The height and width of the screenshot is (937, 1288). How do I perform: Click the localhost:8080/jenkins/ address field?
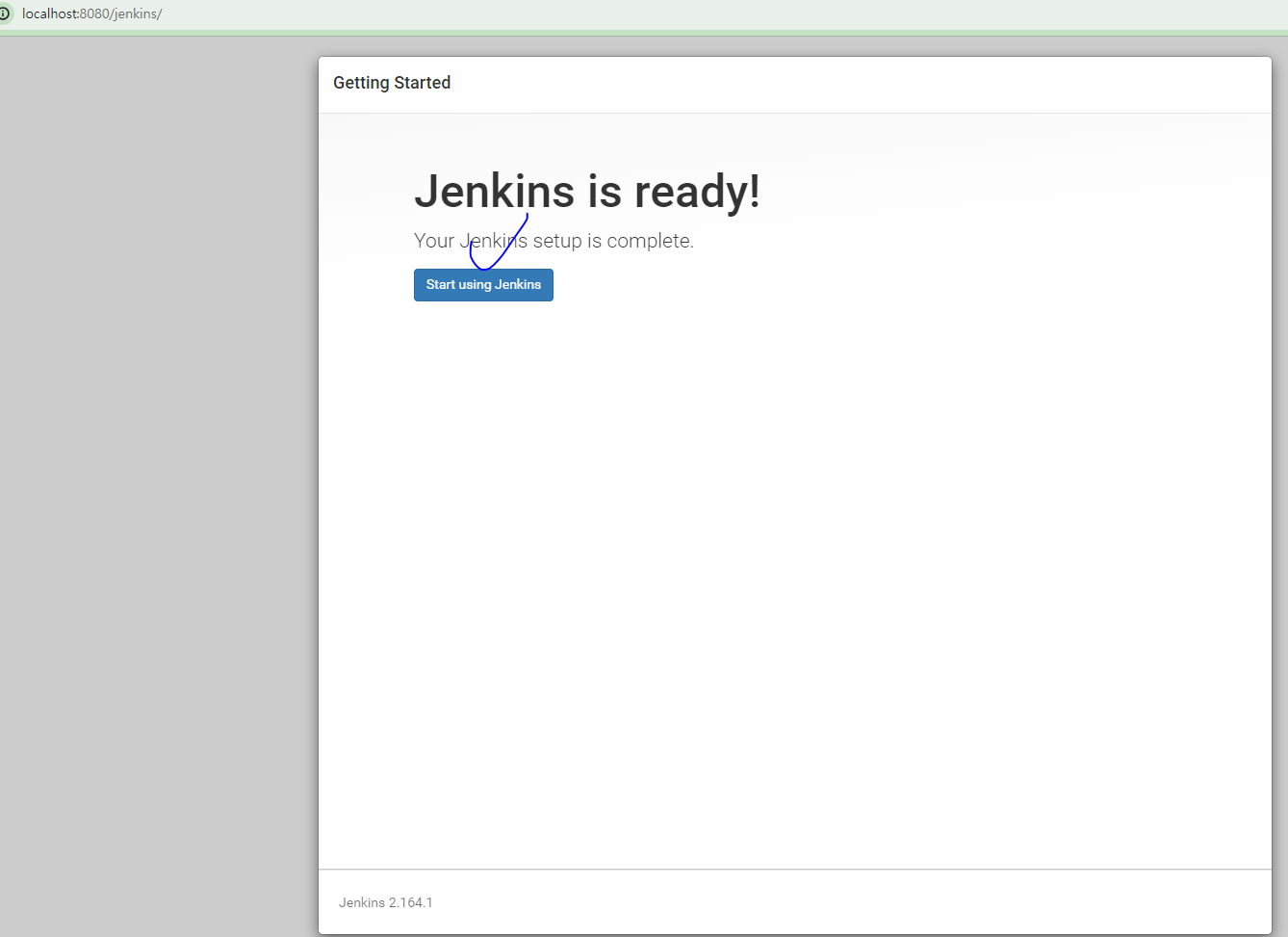(x=91, y=13)
